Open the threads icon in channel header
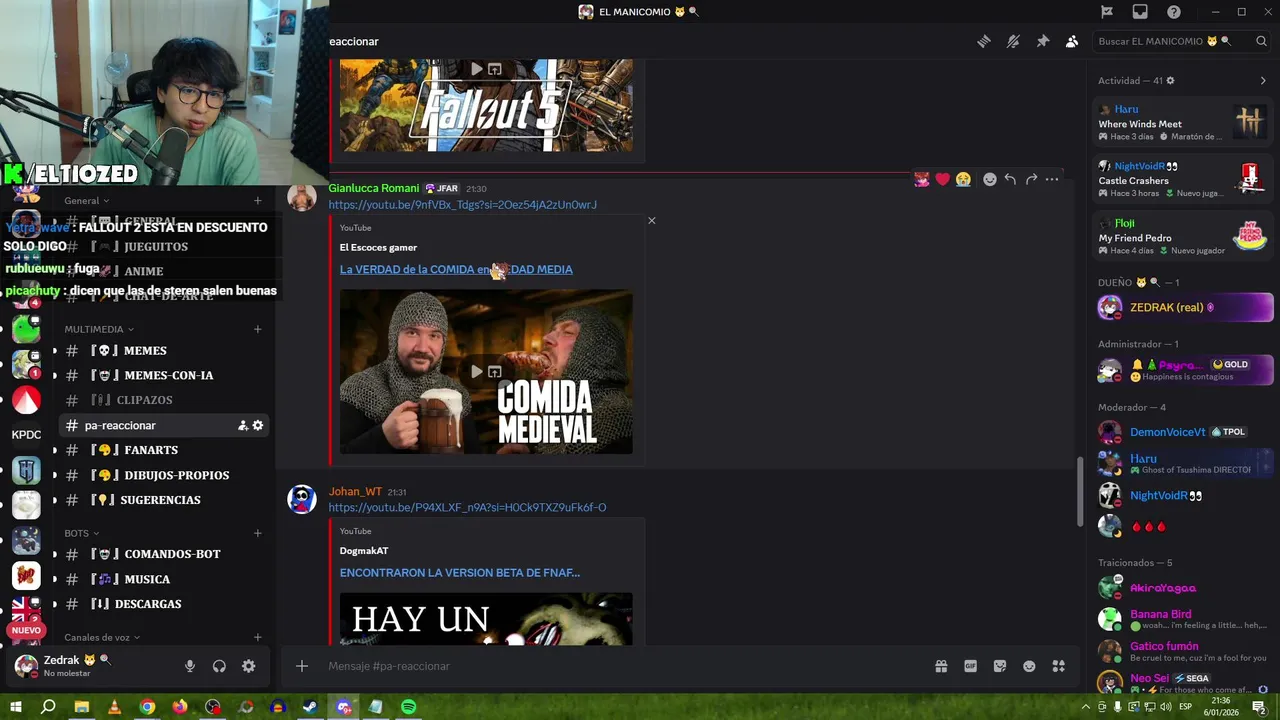1280x720 pixels. (x=984, y=41)
